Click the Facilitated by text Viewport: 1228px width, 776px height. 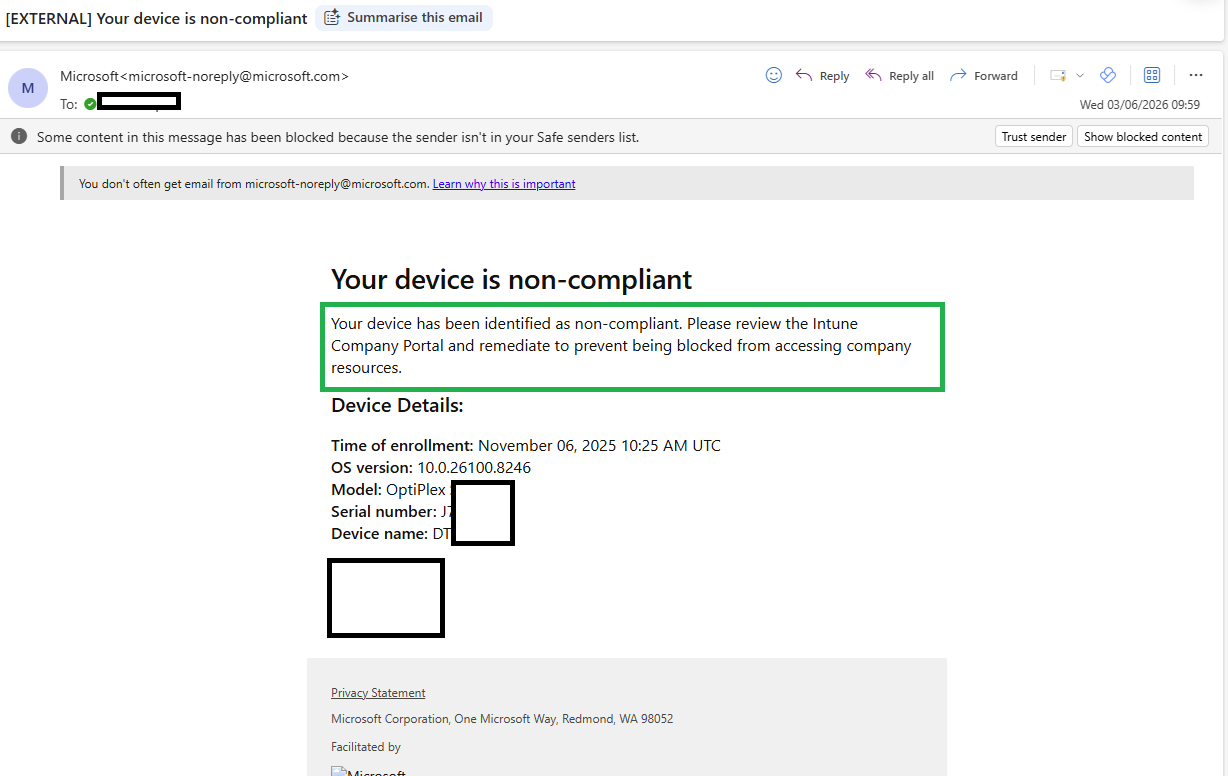tap(366, 747)
